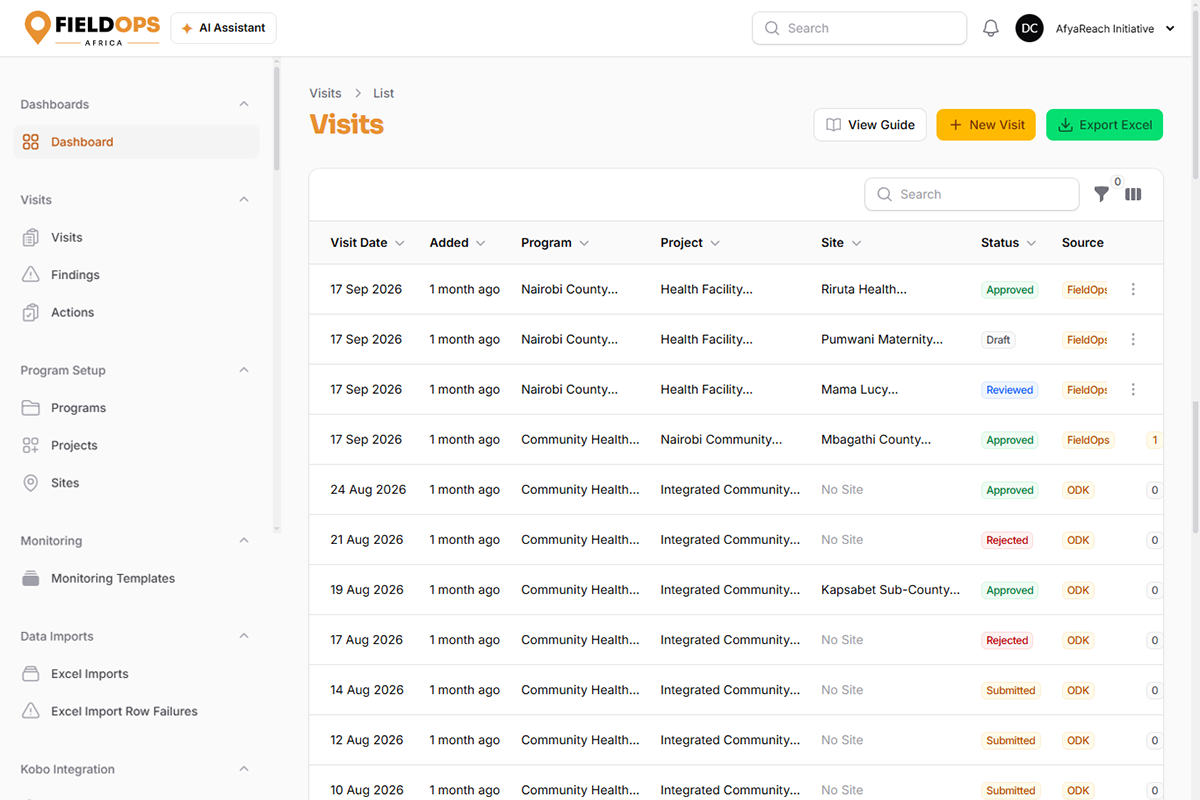Open Excel Imports in the sidebar

click(137, 674)
